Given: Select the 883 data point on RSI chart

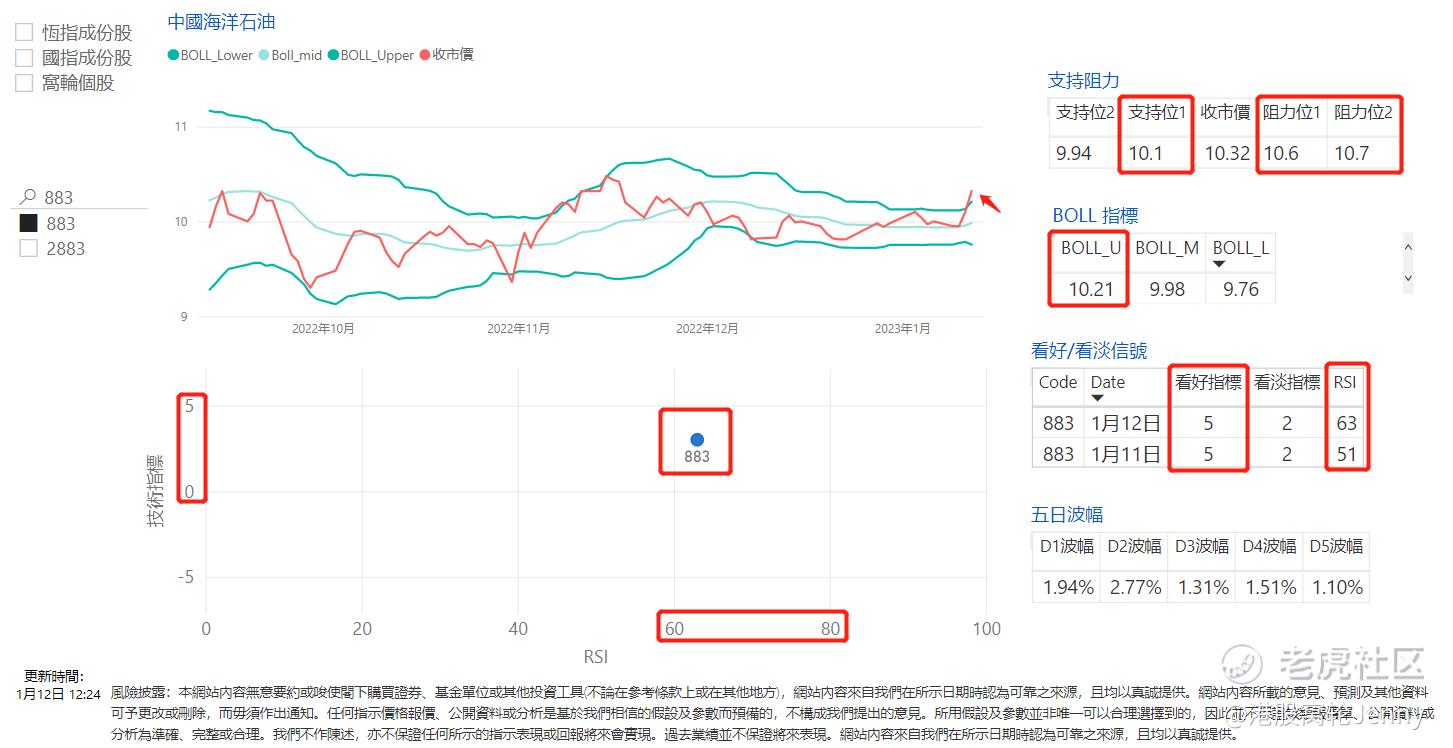Looking at the screenshot, I should tap(696, 437).
